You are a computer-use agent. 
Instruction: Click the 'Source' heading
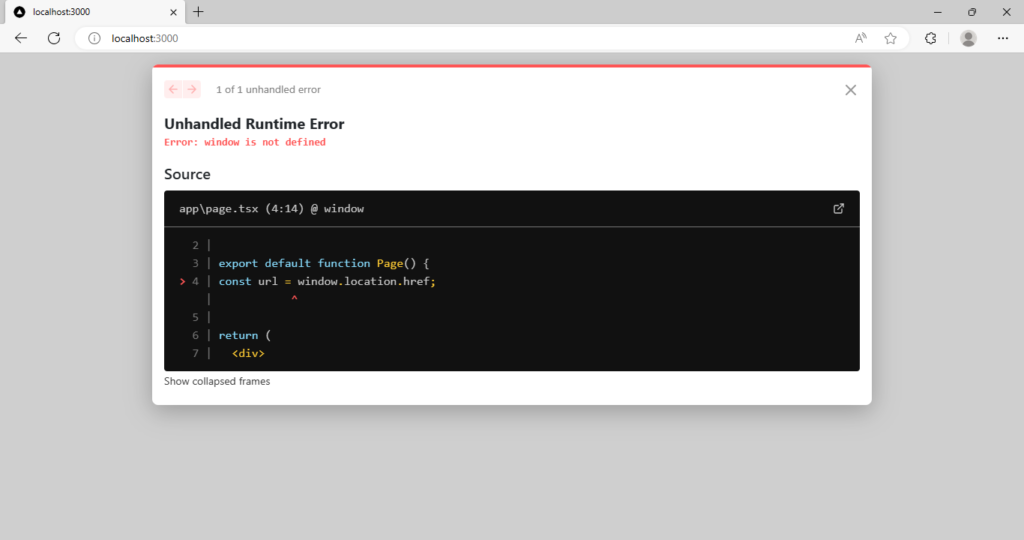[x=187, y=174]
